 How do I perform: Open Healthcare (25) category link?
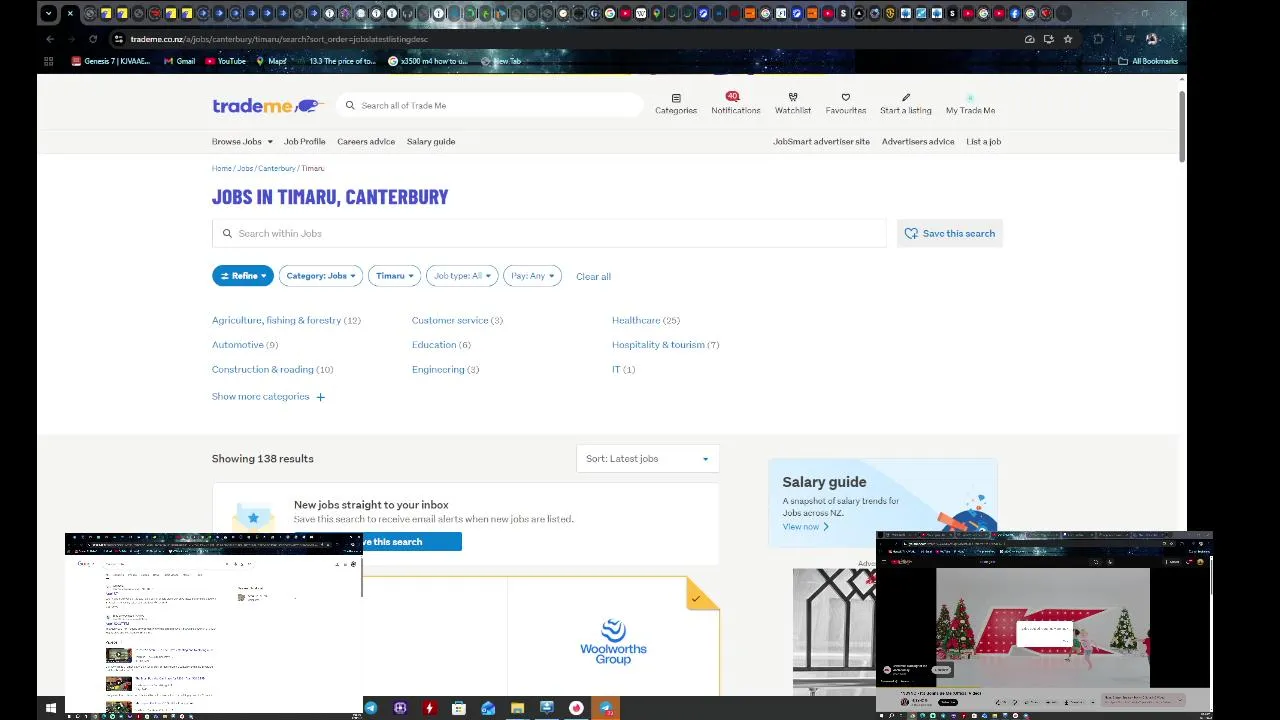pos(646,320)
